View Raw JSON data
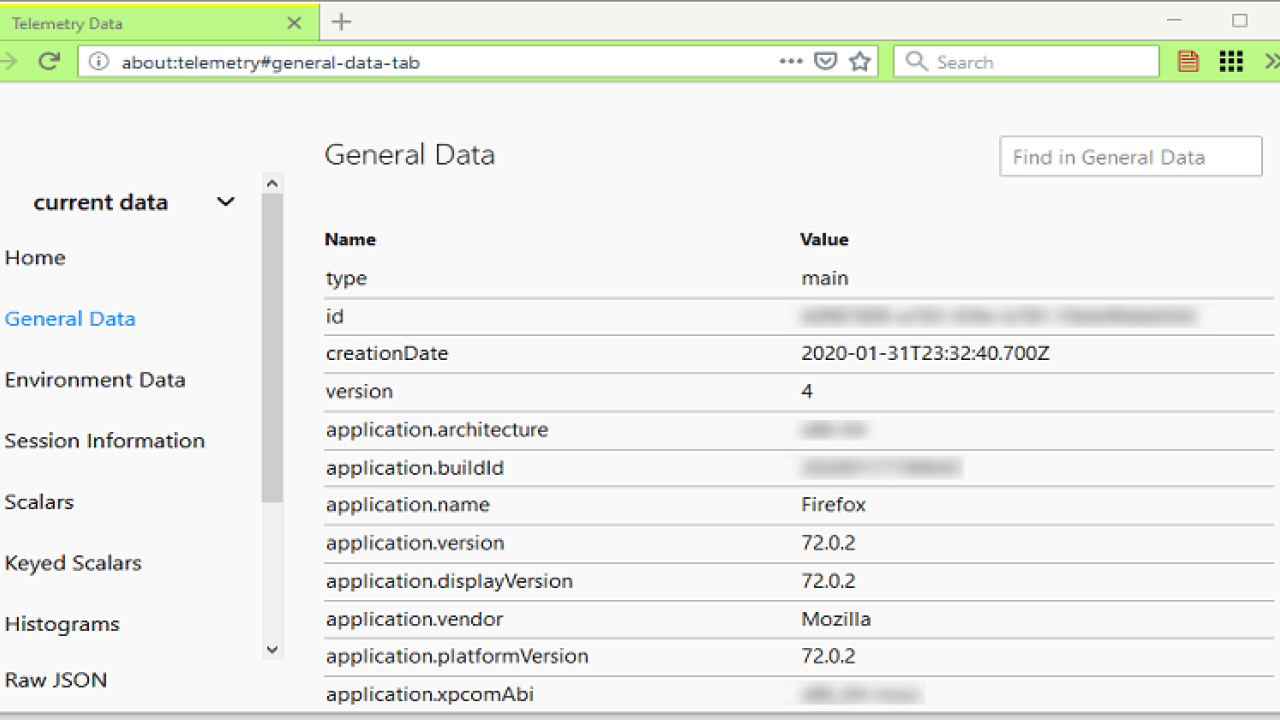 [x=56, y=680]
